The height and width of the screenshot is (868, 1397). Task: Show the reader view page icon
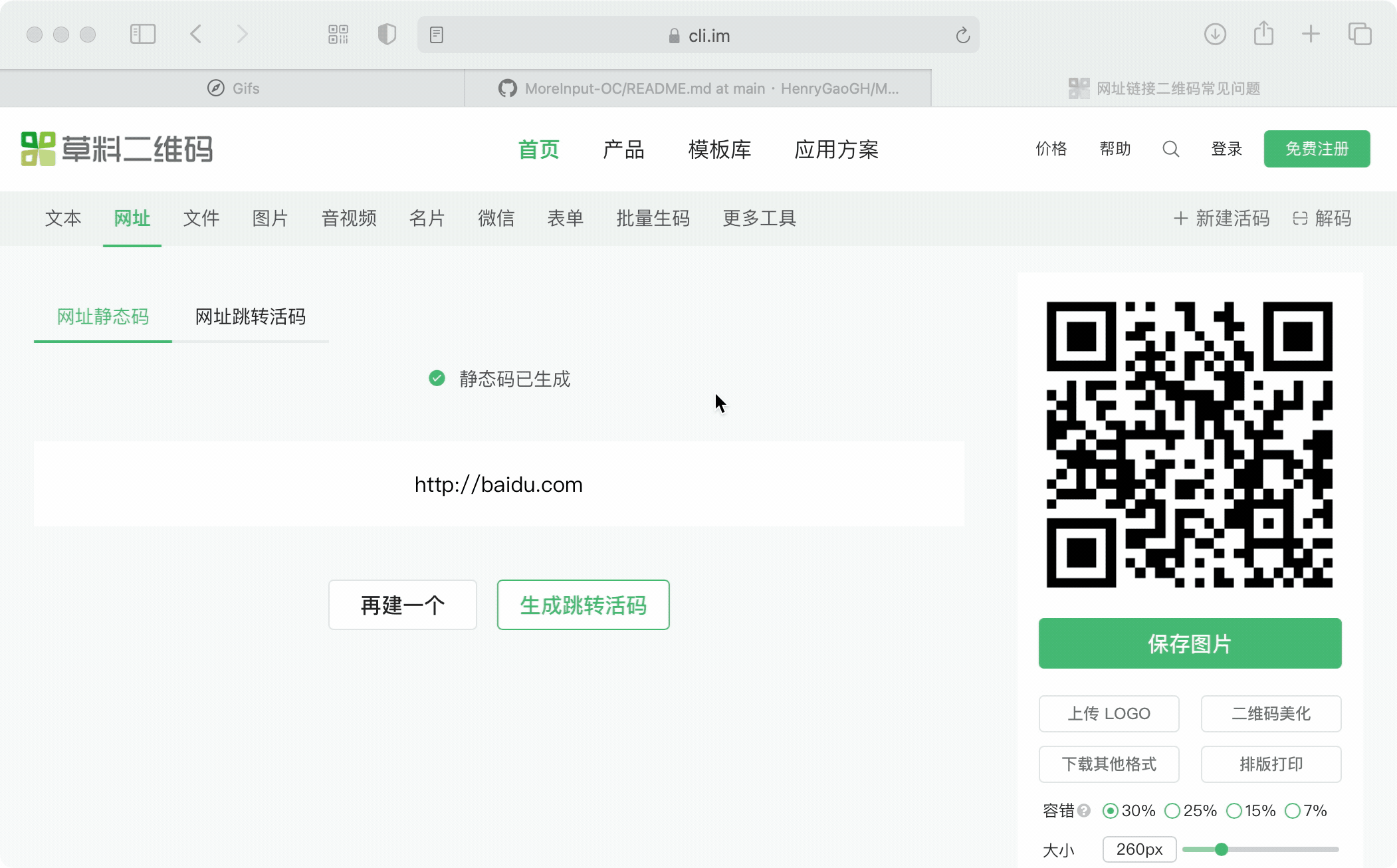(x=437, y=35)
